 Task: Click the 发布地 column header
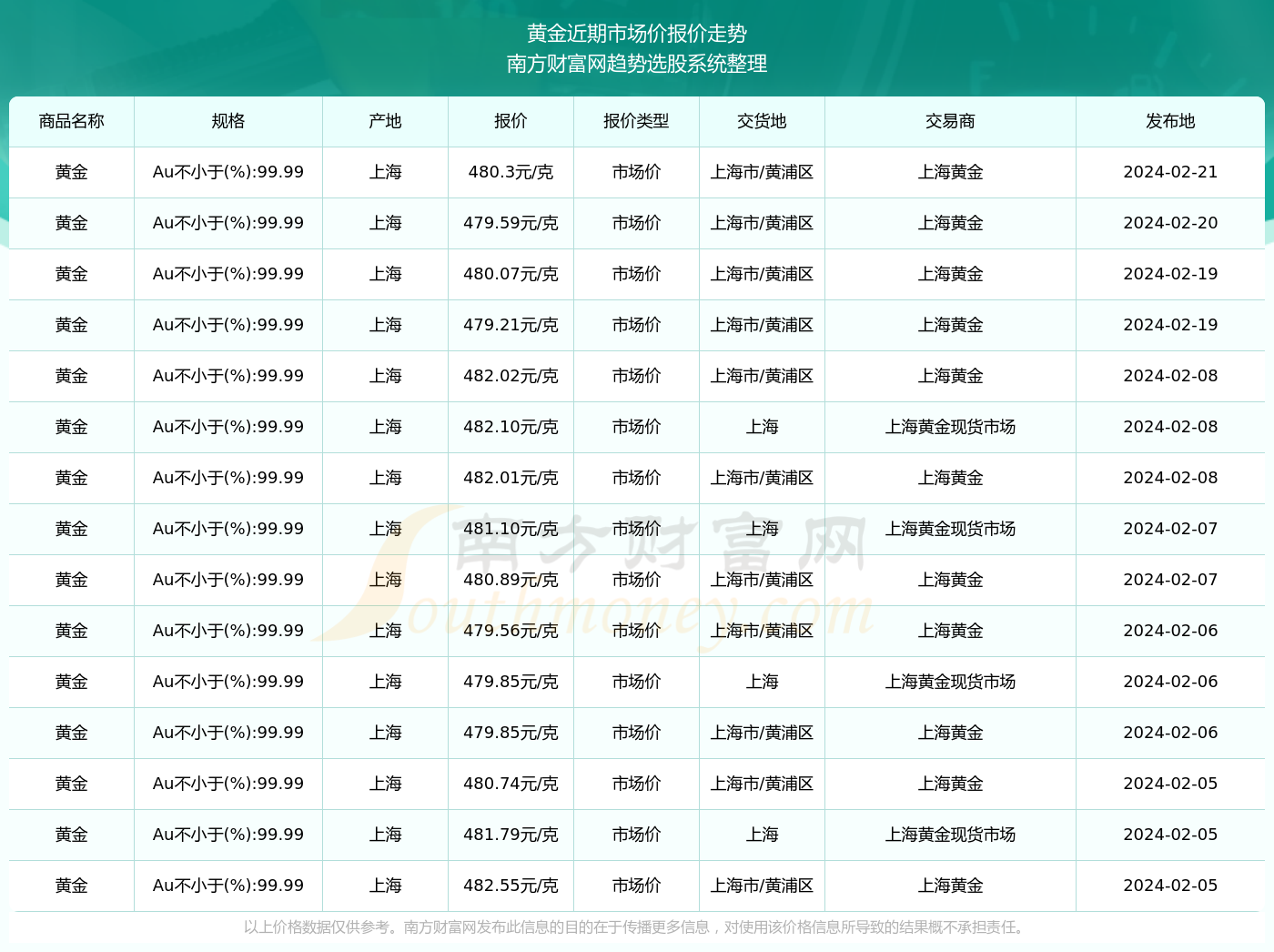[1170, 121]
